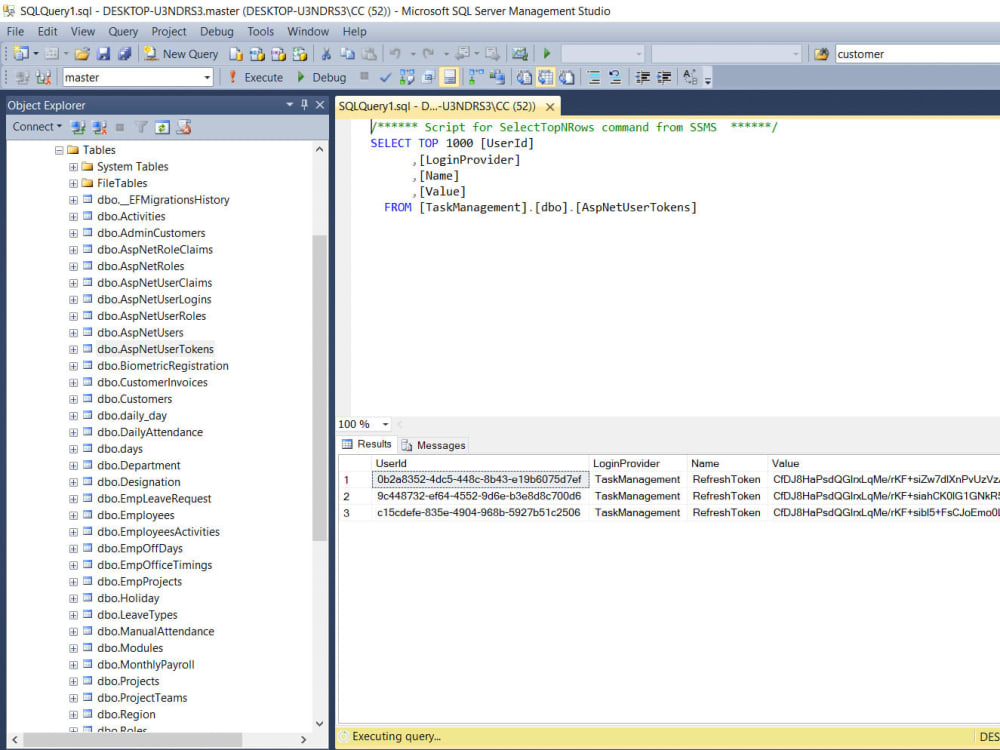Click the Object Explorer vertical scrollbar thumb
The image size is (1000, 750).
(320, 388)
